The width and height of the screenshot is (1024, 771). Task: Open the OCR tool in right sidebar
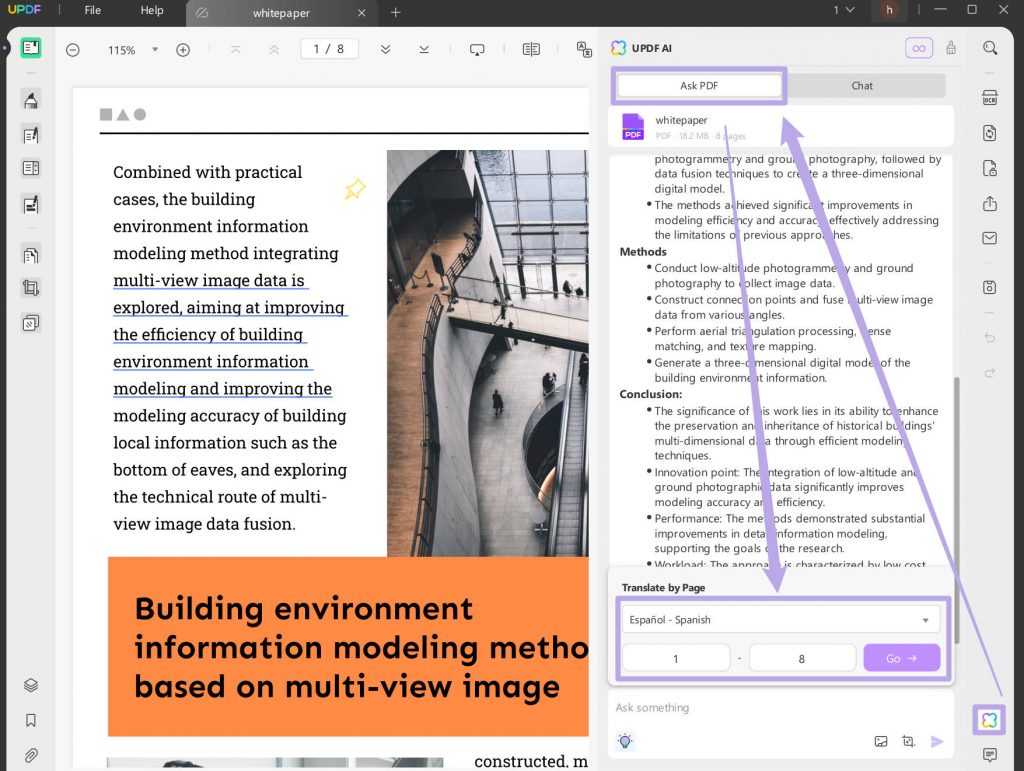click(989, 98)
